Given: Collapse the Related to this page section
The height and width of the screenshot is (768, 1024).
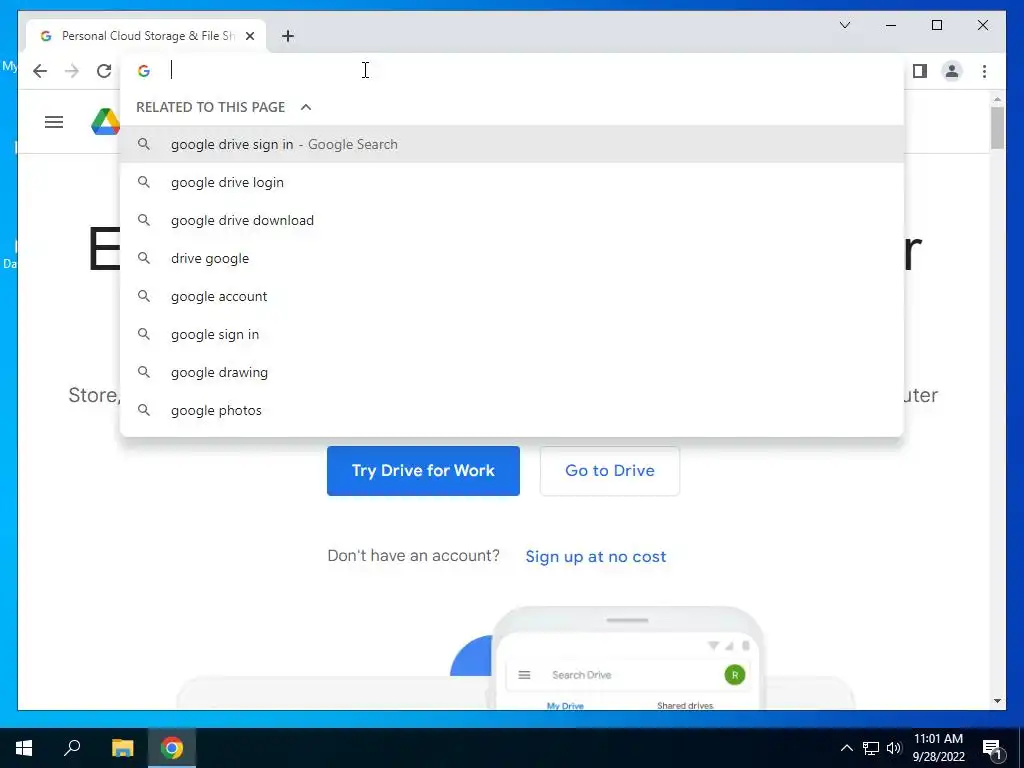Looking at the screenshot, I should tap(306, 107).
